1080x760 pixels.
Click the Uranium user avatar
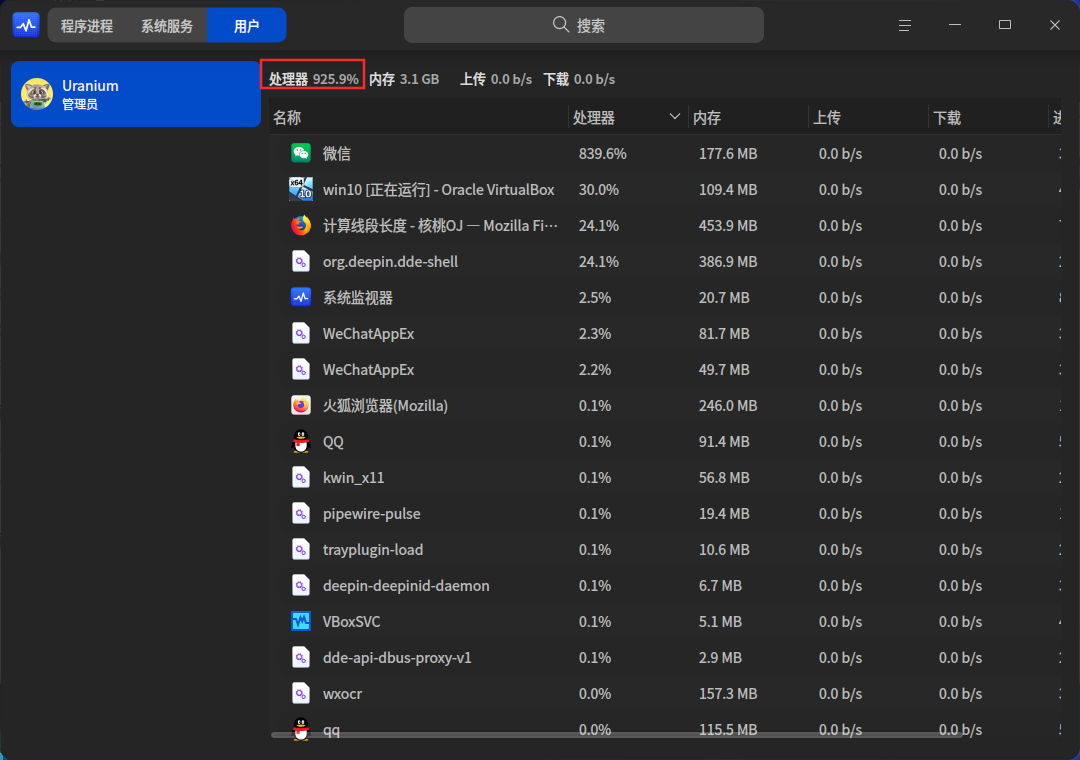point(37,94)
